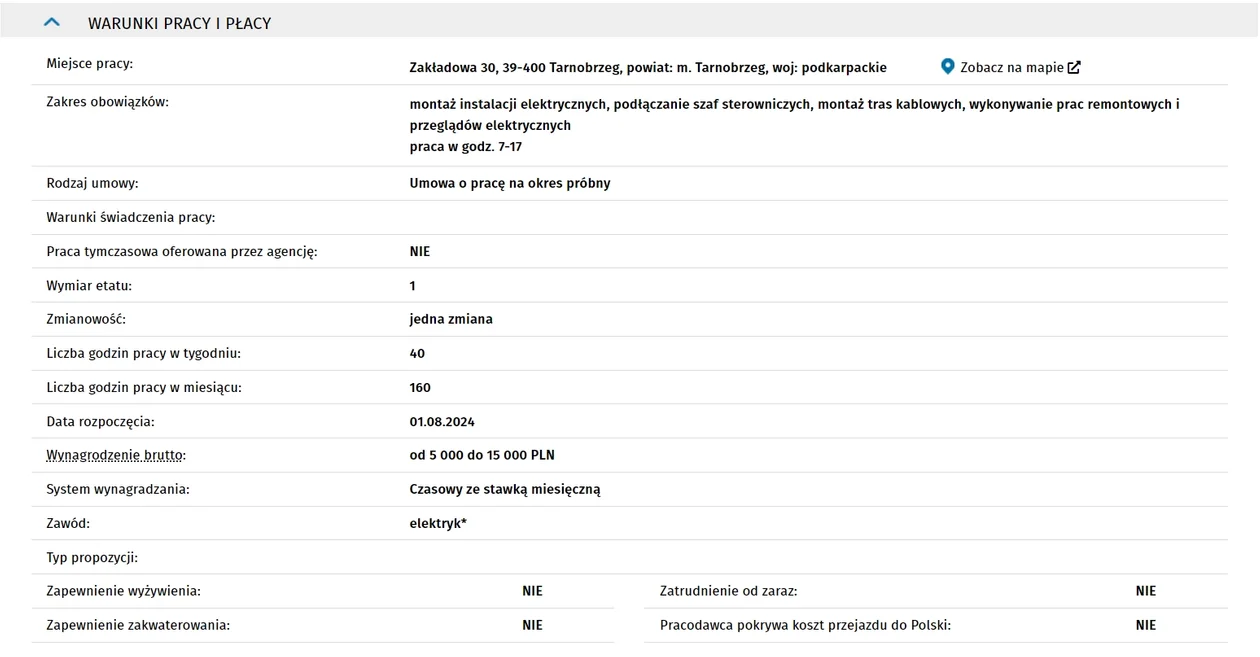This screenshot has height=657, width=1260.
Task: Click the Miejsce pracy label
Action: click(89, 64)
